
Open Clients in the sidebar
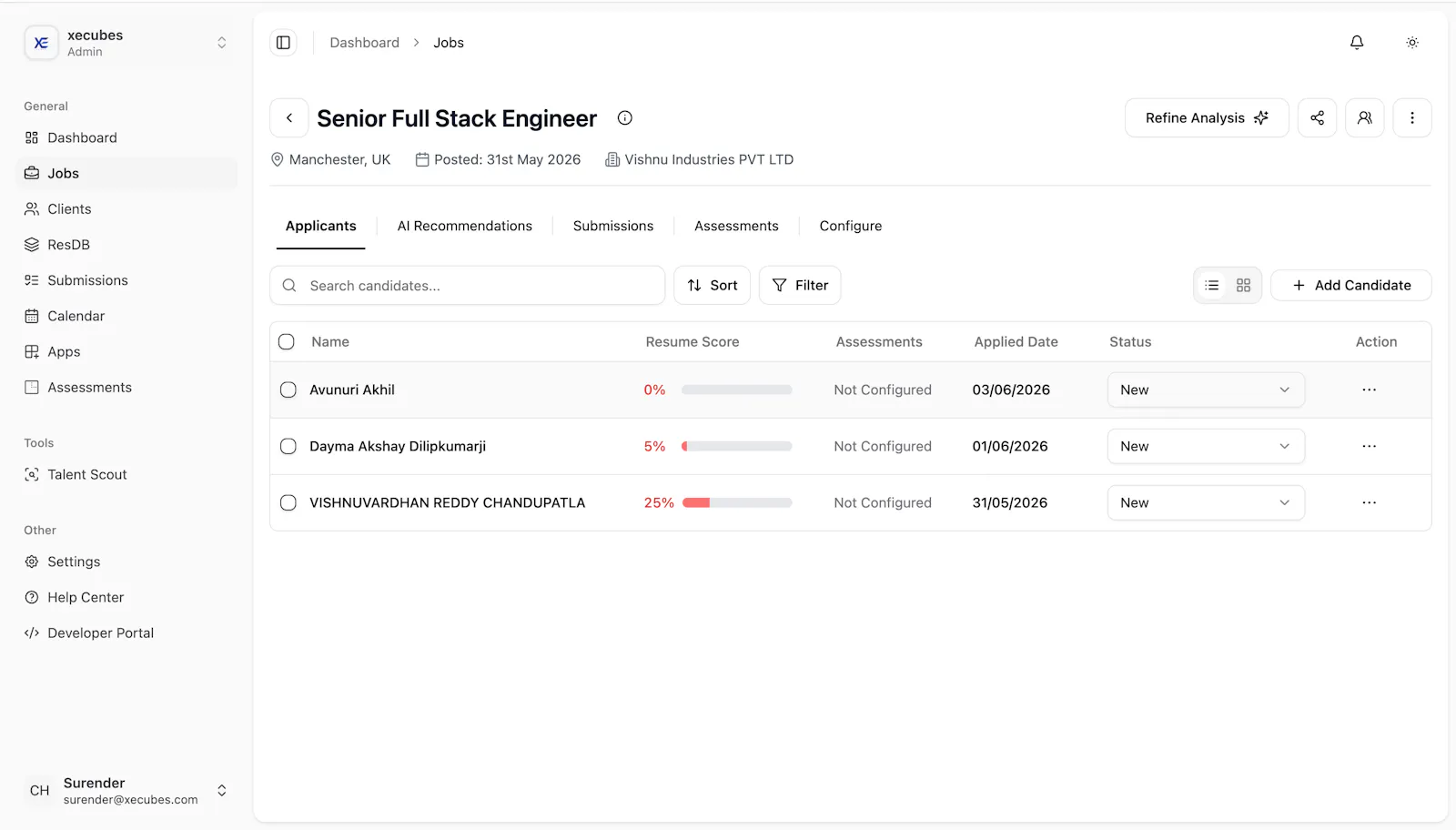point(126,209)
